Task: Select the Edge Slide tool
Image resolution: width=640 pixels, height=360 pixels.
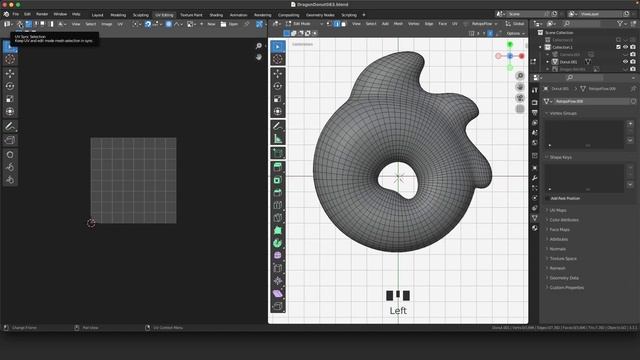Action: click(278, 268)
